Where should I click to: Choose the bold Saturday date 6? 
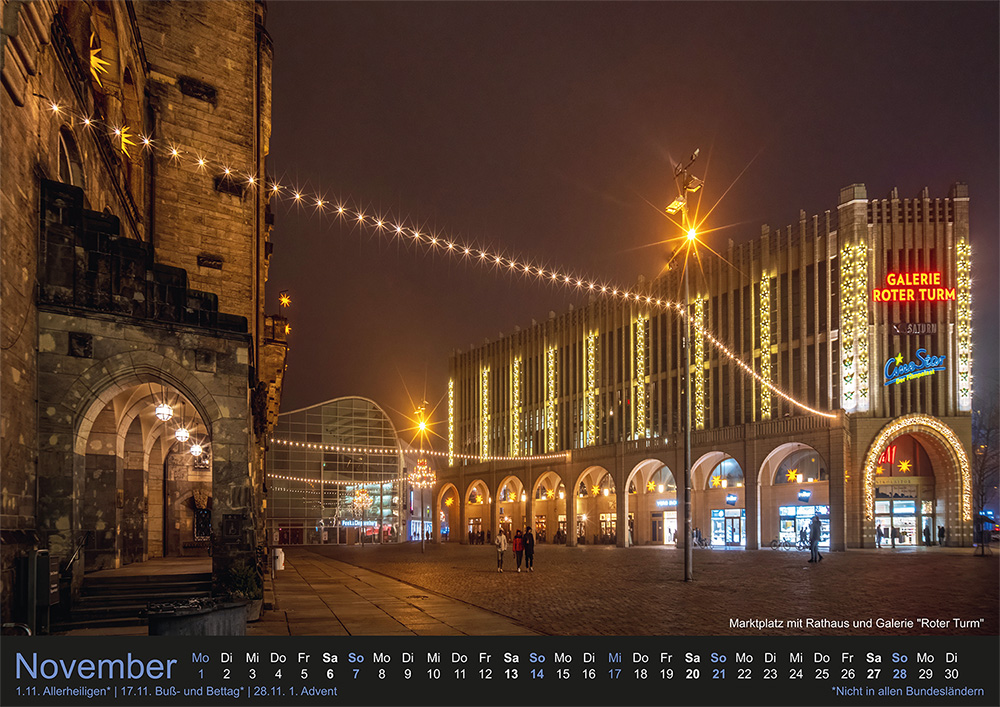tap(330, 674)
